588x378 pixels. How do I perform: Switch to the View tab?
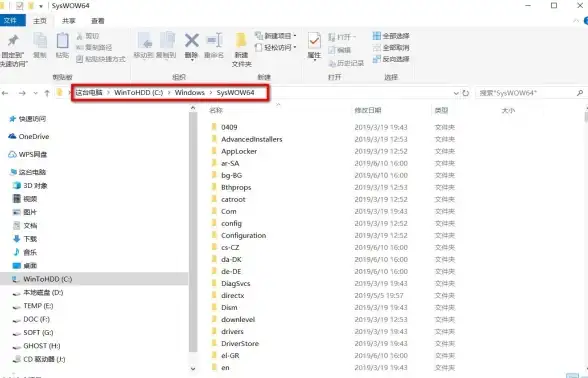click(x=98, y=21)
